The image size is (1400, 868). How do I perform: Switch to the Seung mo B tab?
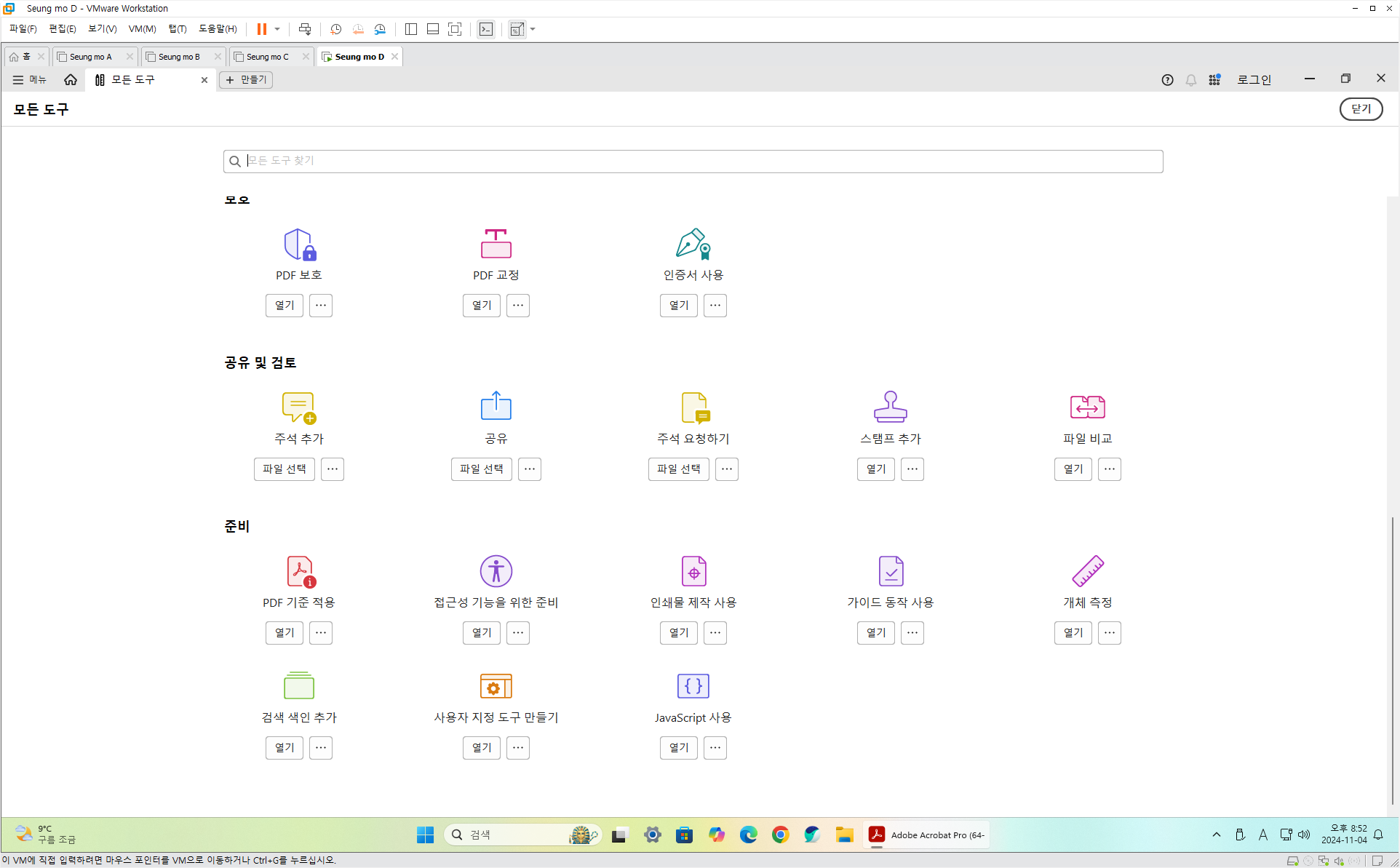click(x=178, y=57)
